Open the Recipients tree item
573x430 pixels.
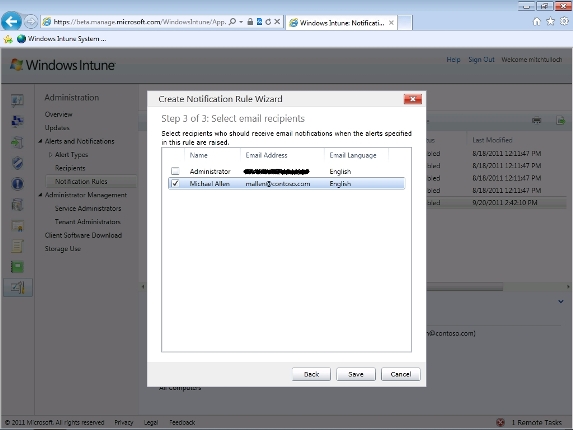[x=70, y=168]
